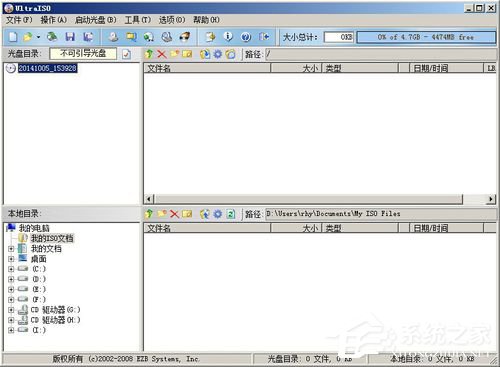The height and width of the screenshot is (367, 500).
Task: Open an image file with the folder icon
Action: [28, 37]
